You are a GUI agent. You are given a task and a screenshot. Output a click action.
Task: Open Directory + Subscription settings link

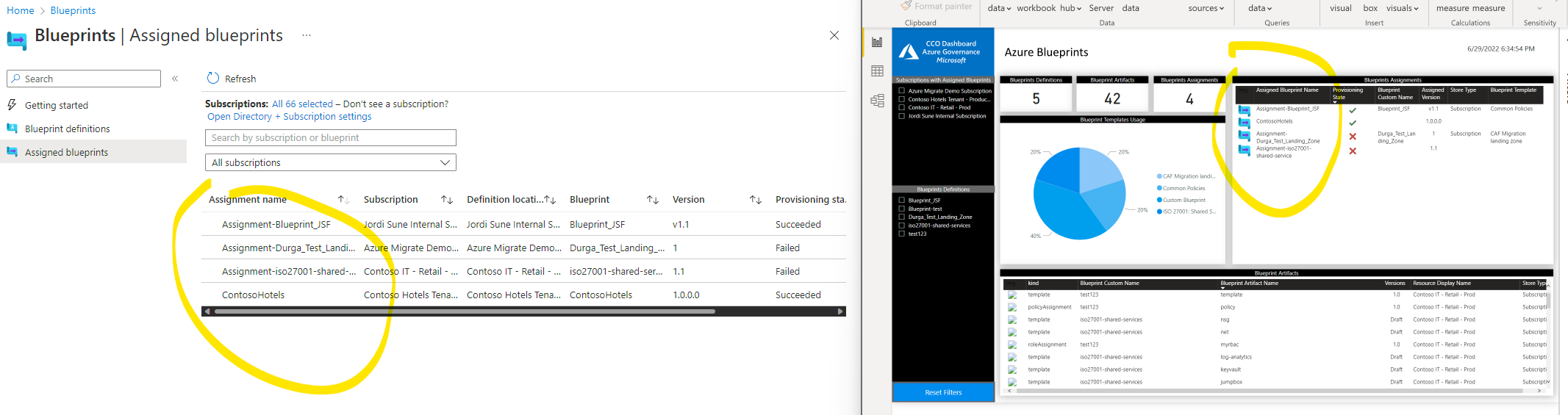(x=289, y=116)
